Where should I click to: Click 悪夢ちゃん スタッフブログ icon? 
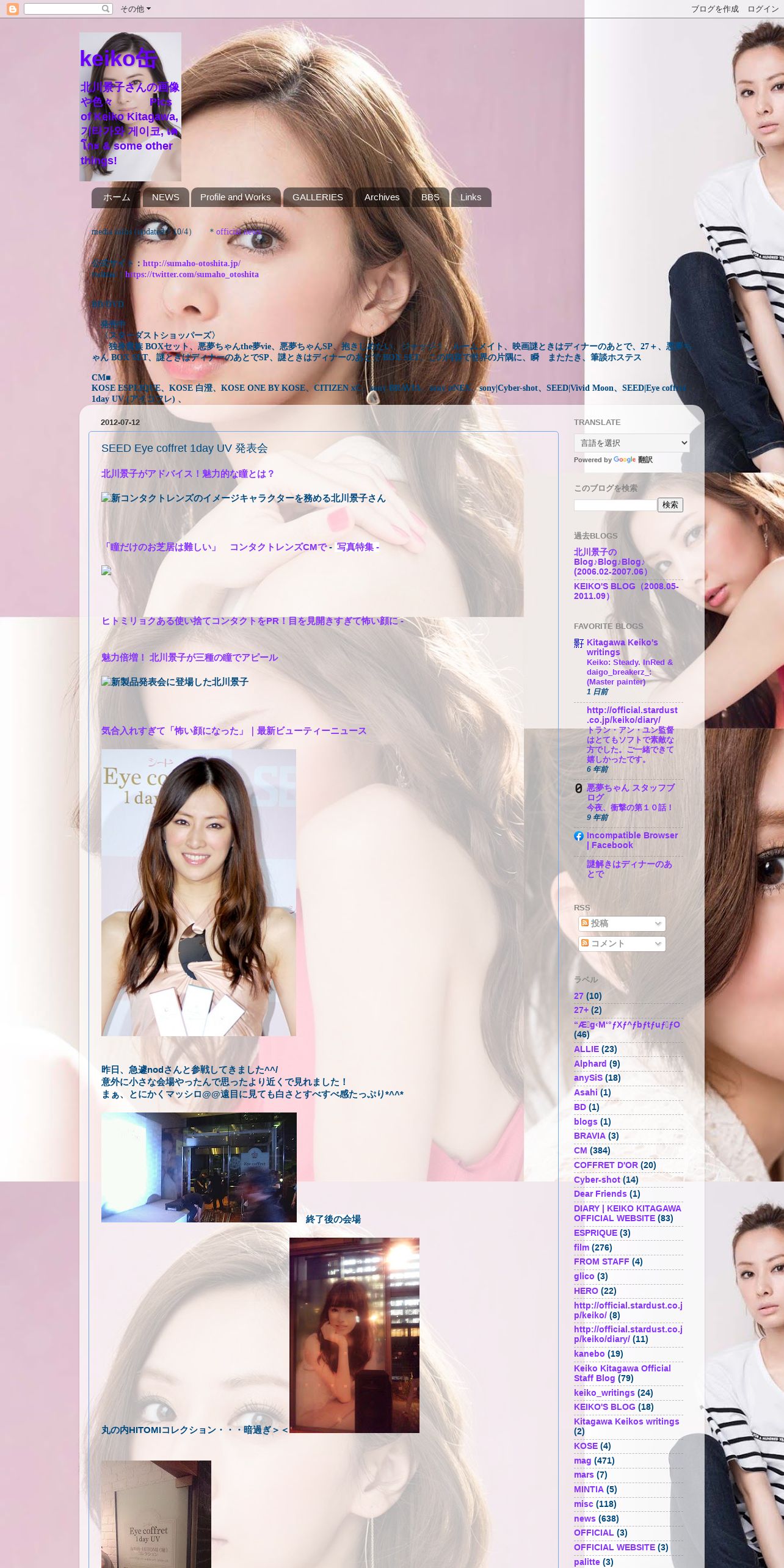point(579,788)
